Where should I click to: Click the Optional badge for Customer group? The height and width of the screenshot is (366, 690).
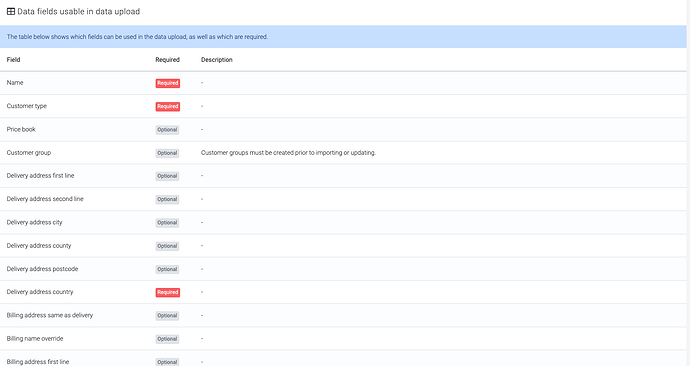[x=167, y=153]
